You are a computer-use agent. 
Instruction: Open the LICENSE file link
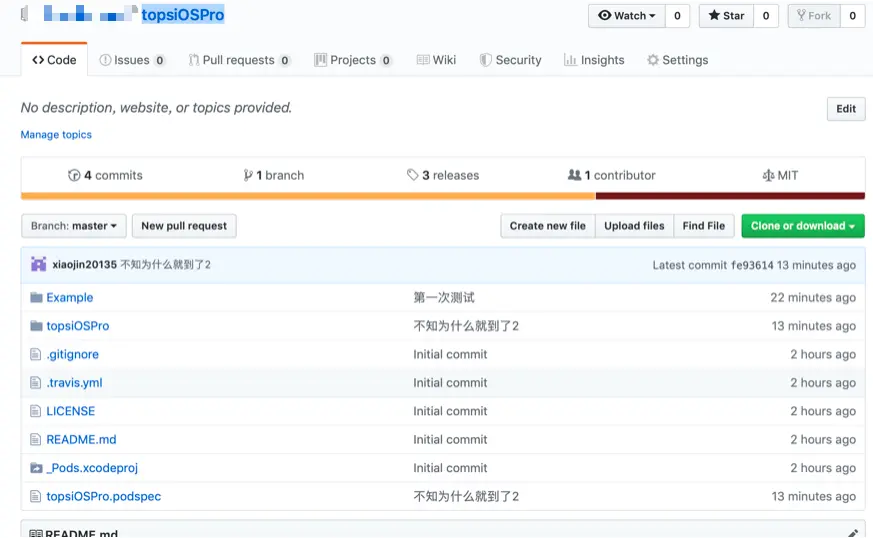click(71, 411)
